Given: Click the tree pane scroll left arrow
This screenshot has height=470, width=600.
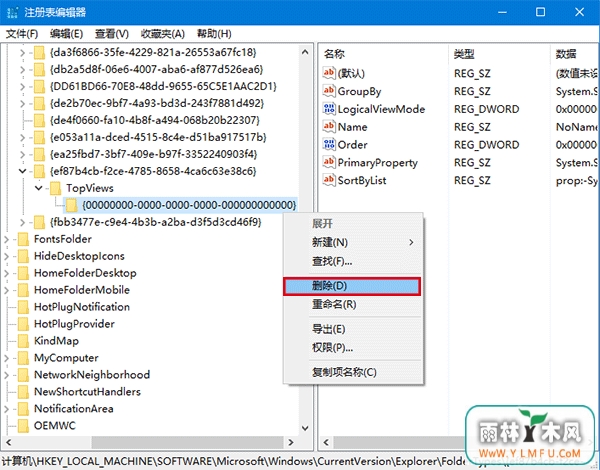Looking at the screenshot, I should pyautogui.click(x=8, y=442).
